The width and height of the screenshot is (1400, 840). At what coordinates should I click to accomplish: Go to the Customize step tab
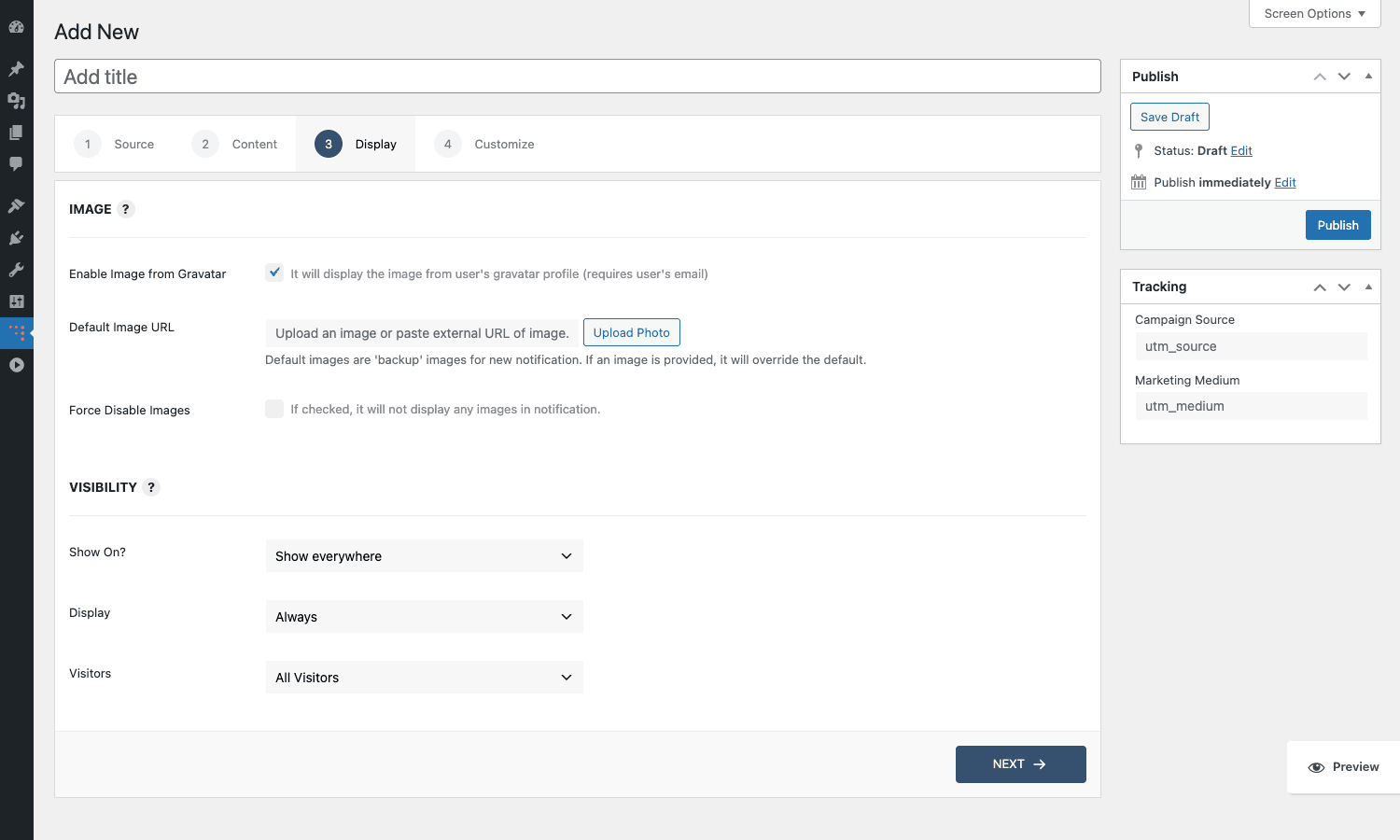pyautogui.click(x=484, y=144)
